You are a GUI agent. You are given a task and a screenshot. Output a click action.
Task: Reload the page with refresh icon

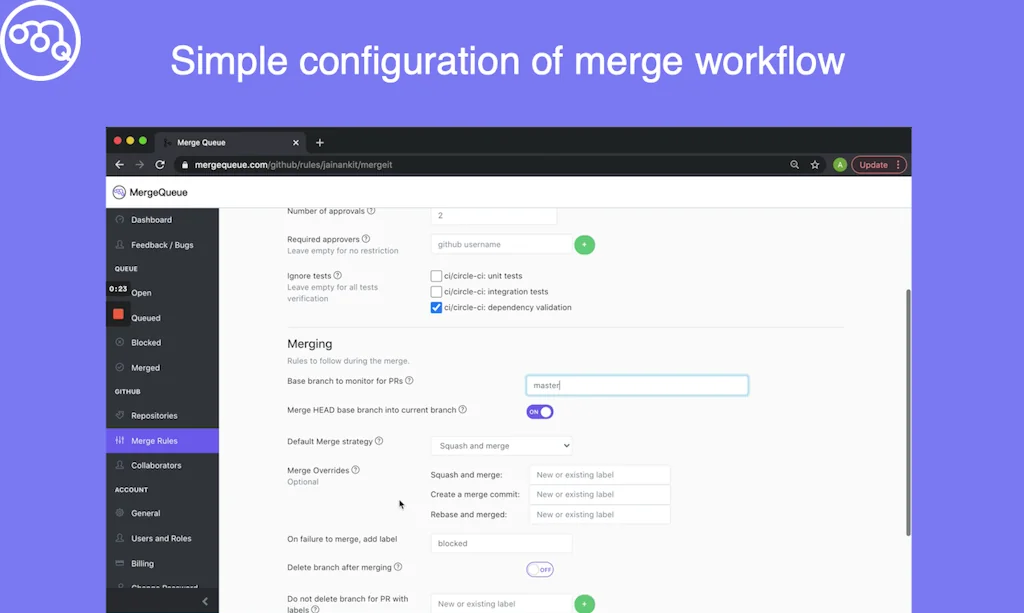click(x=159, y=165)
